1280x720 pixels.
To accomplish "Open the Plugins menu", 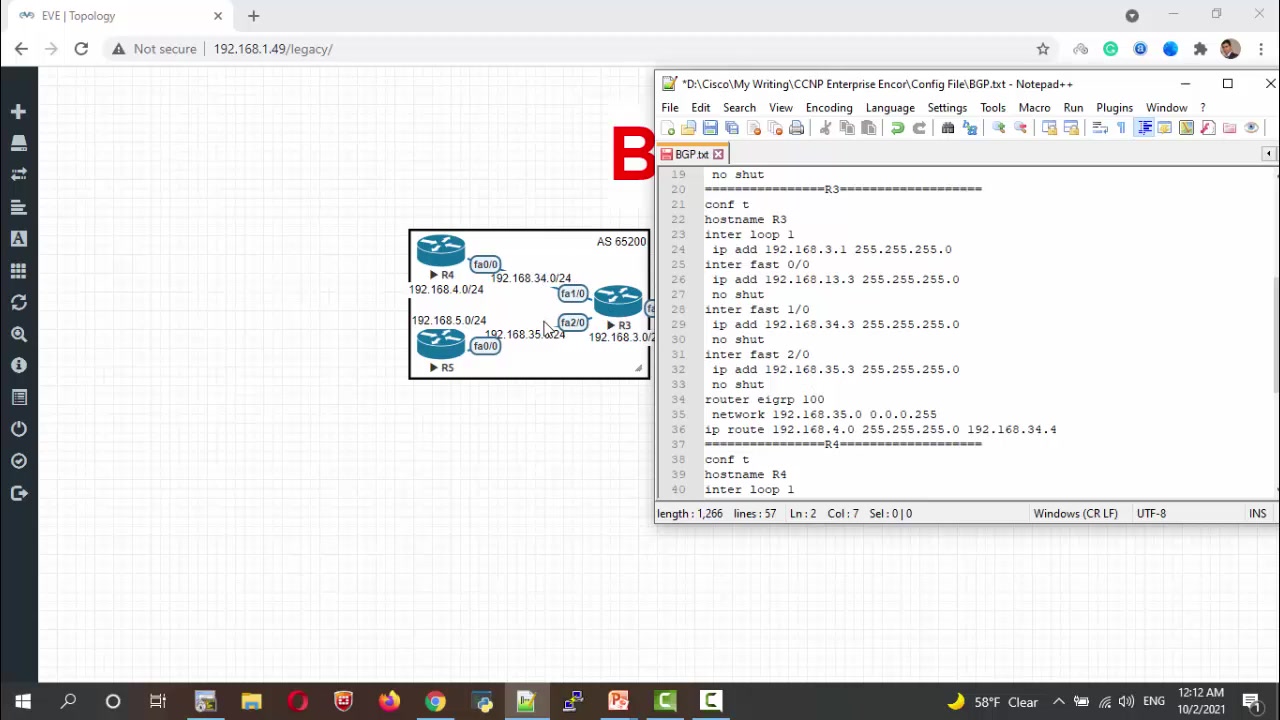I will coord(1114,108).
